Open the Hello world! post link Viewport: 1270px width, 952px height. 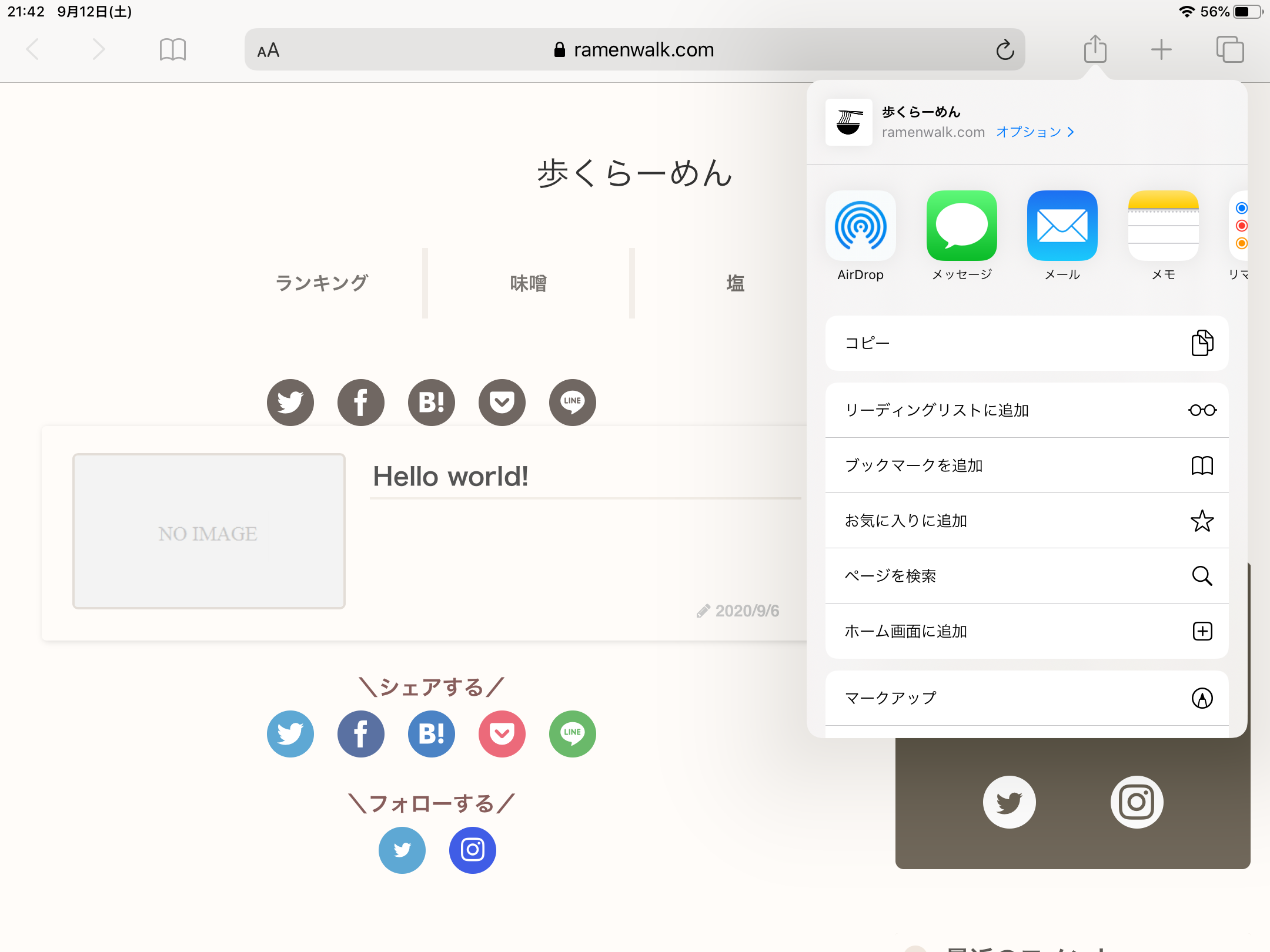(450, 476)
